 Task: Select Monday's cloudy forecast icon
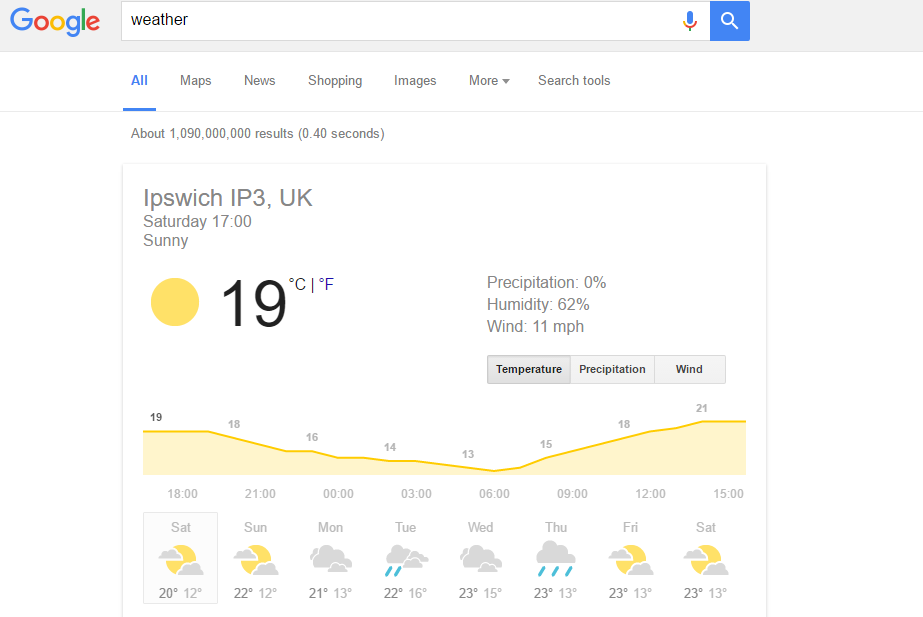331,559
